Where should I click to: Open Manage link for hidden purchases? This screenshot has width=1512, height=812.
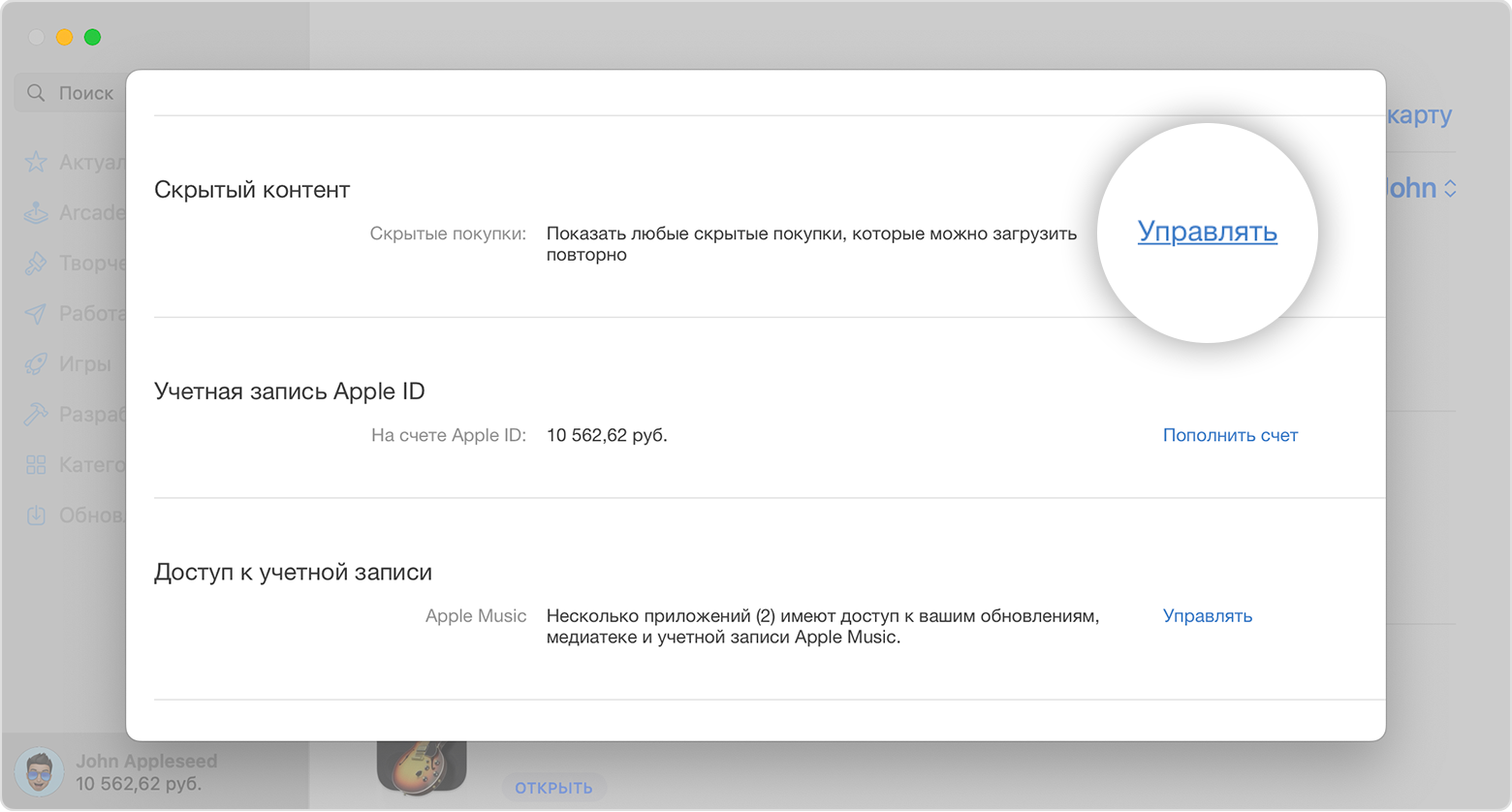click(x=1207, y=232)
